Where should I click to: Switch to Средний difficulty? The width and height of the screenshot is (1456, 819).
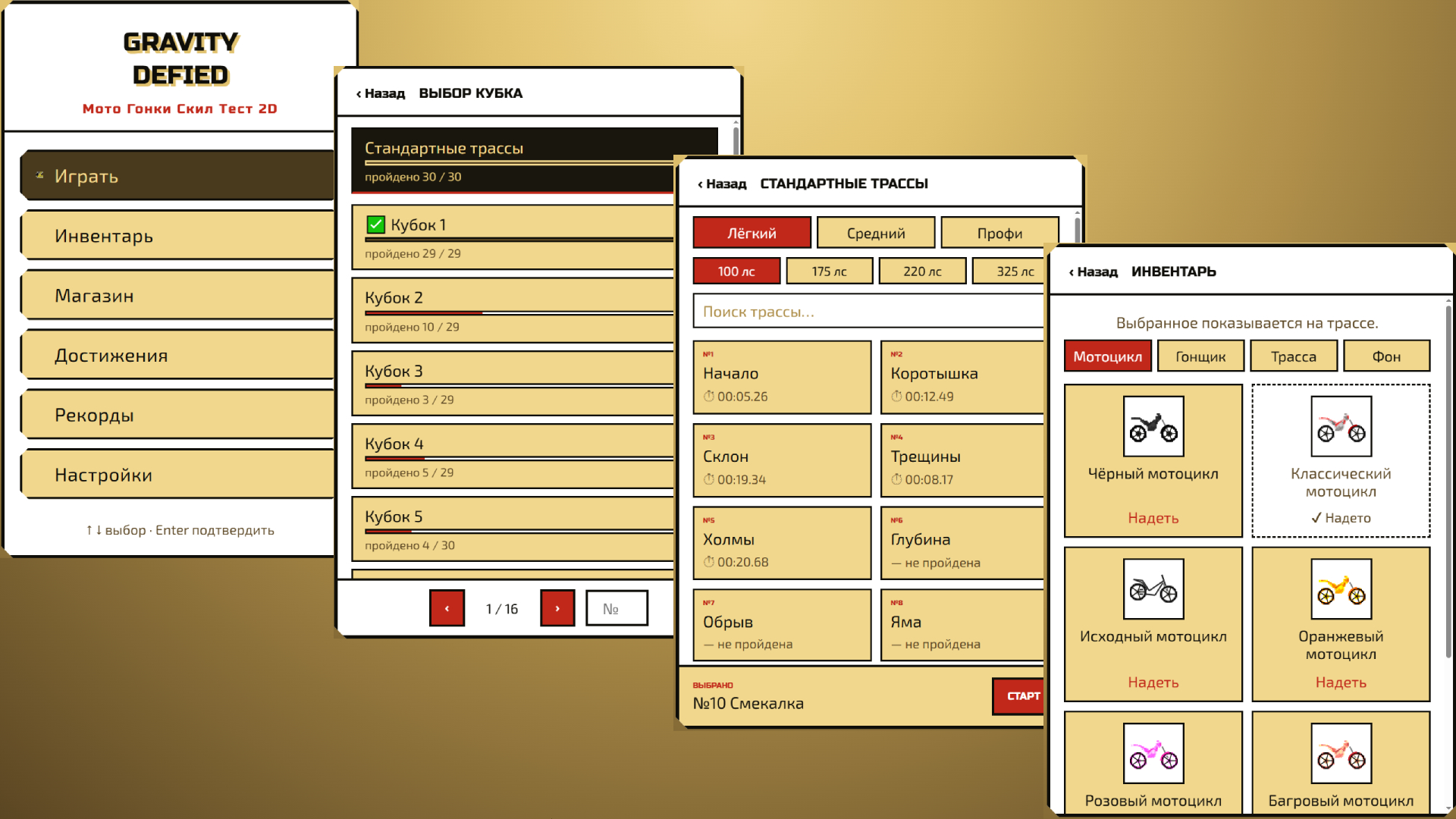(x=876, y=233)
